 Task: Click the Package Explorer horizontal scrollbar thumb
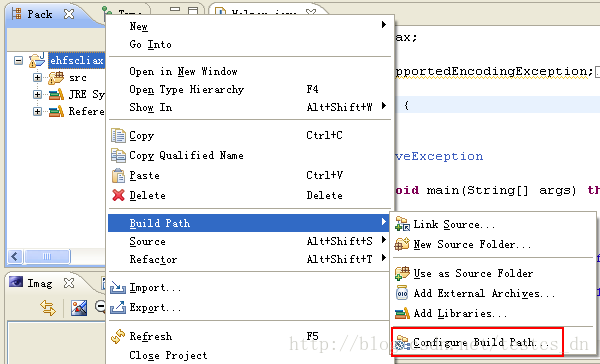click(47, 256)
